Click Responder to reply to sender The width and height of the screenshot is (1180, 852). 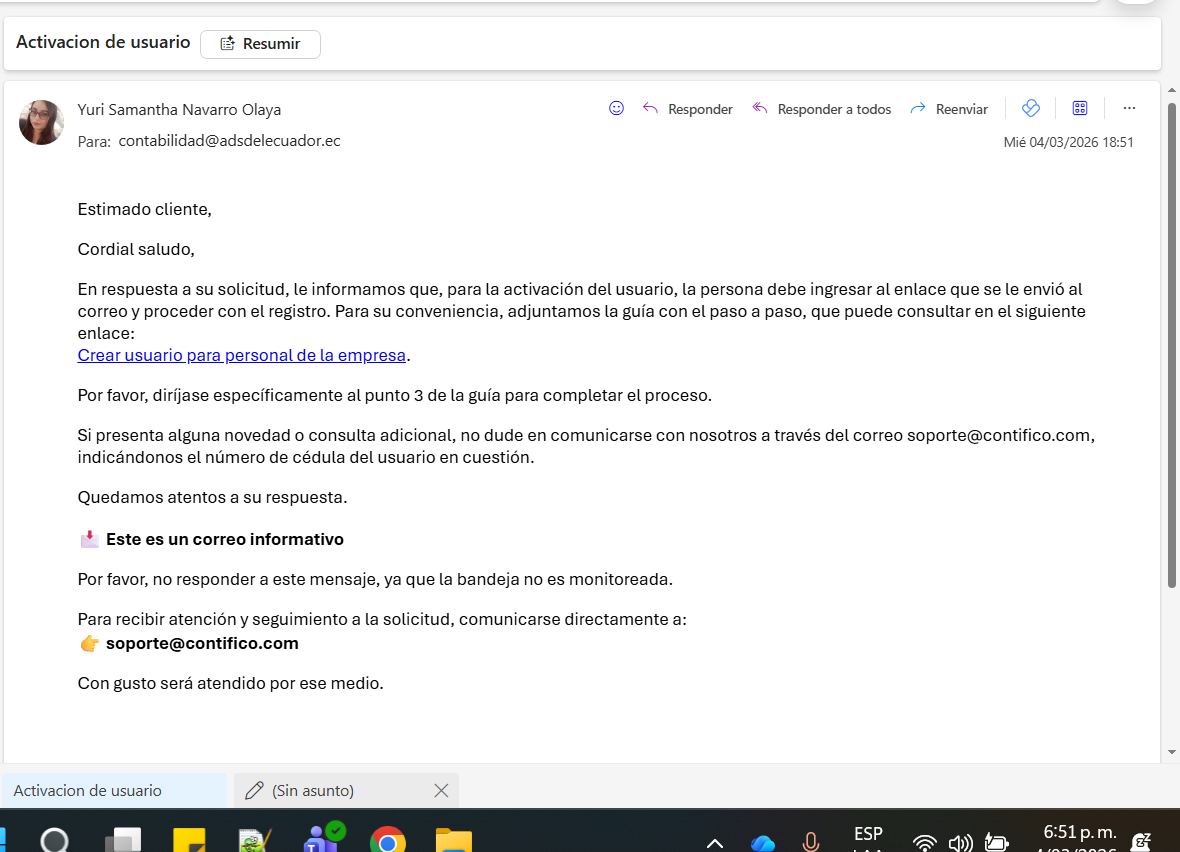point(688,109)
